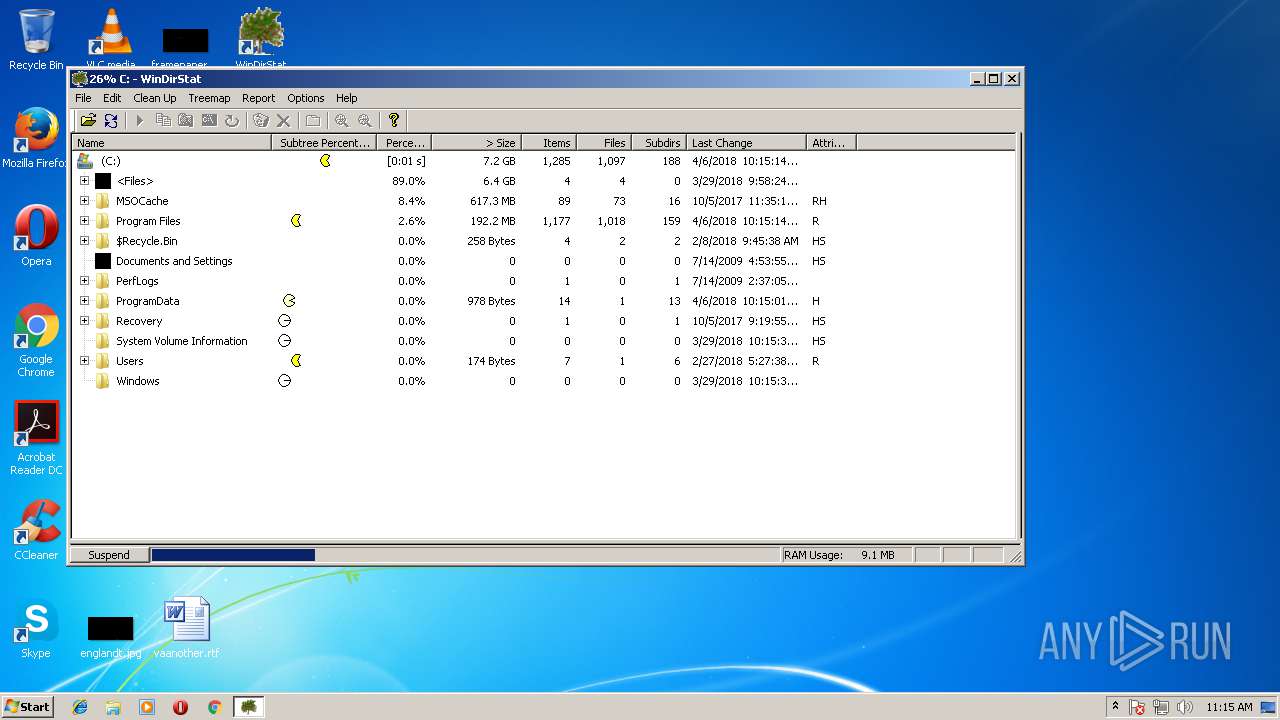The image size is (1280, 720).
Task: Click the Refresh All toolbar icon
Action: coord(111,120)
